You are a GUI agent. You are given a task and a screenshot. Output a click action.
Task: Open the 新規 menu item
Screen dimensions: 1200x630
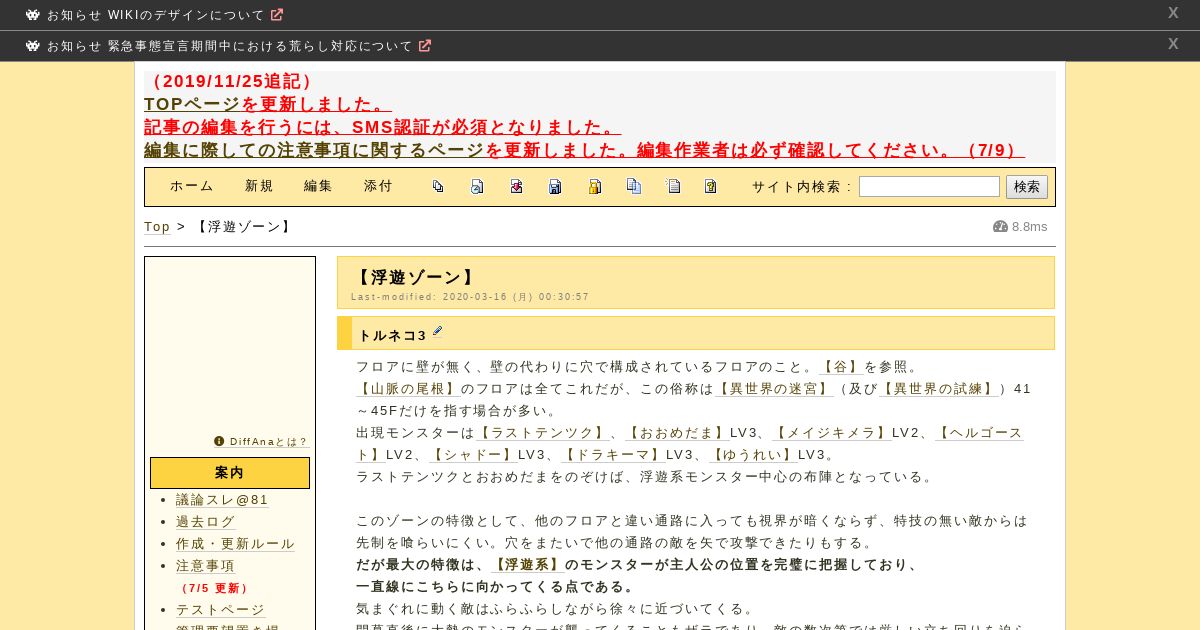260,186
